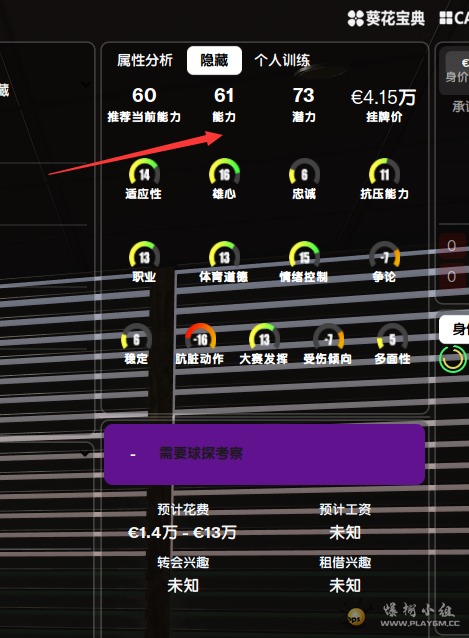The width and height of the screenshot is (469, 638).
Task: Click the 挂牌价 value €4.15万
Action: 384,98
